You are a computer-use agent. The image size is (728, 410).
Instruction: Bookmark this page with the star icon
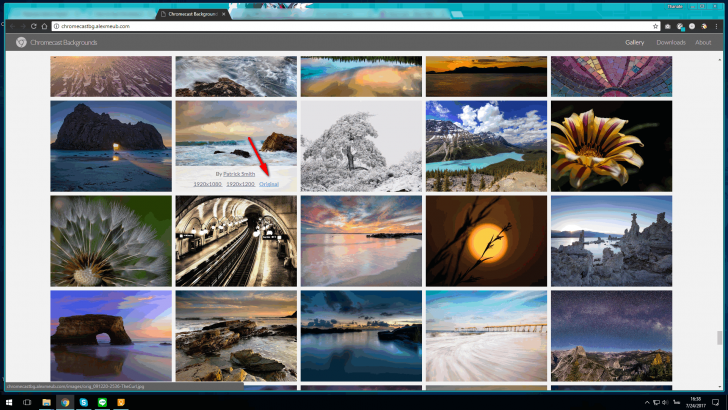click(656, 26)
